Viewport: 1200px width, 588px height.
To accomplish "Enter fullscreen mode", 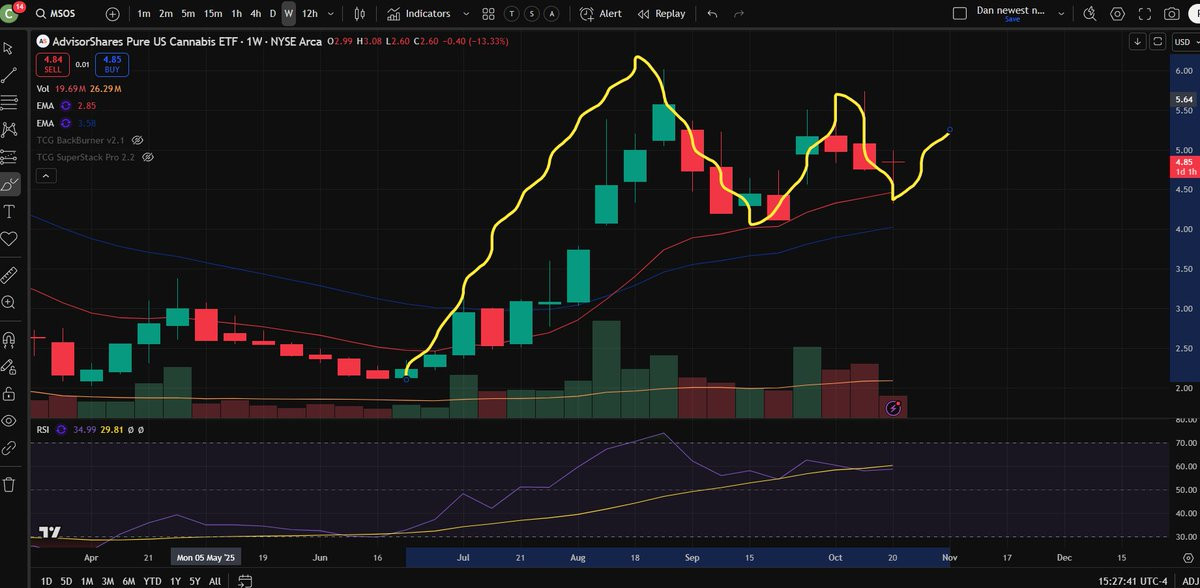I will pos(1145,14).
